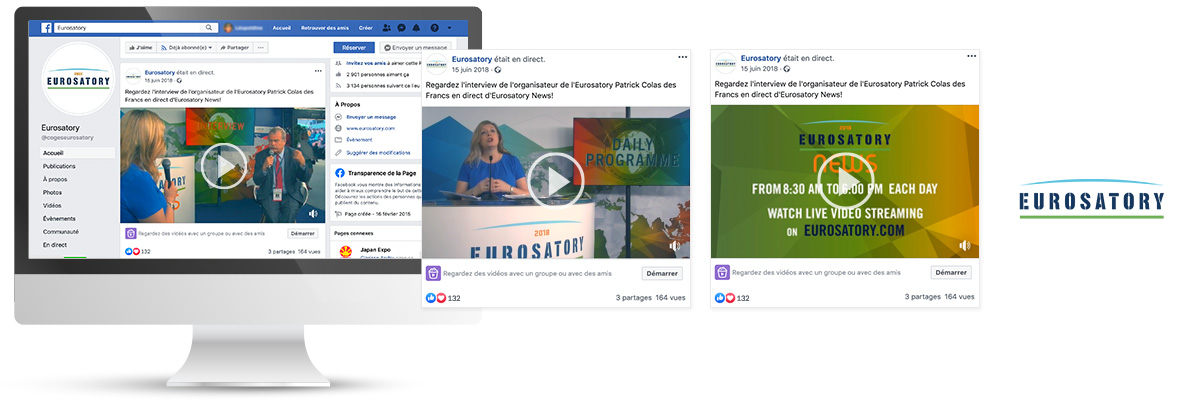Viewport: 1200px width, 400px height.
Task: Open the more options button beside Partager
Action: pyautogui.click(x=261, y=47)
